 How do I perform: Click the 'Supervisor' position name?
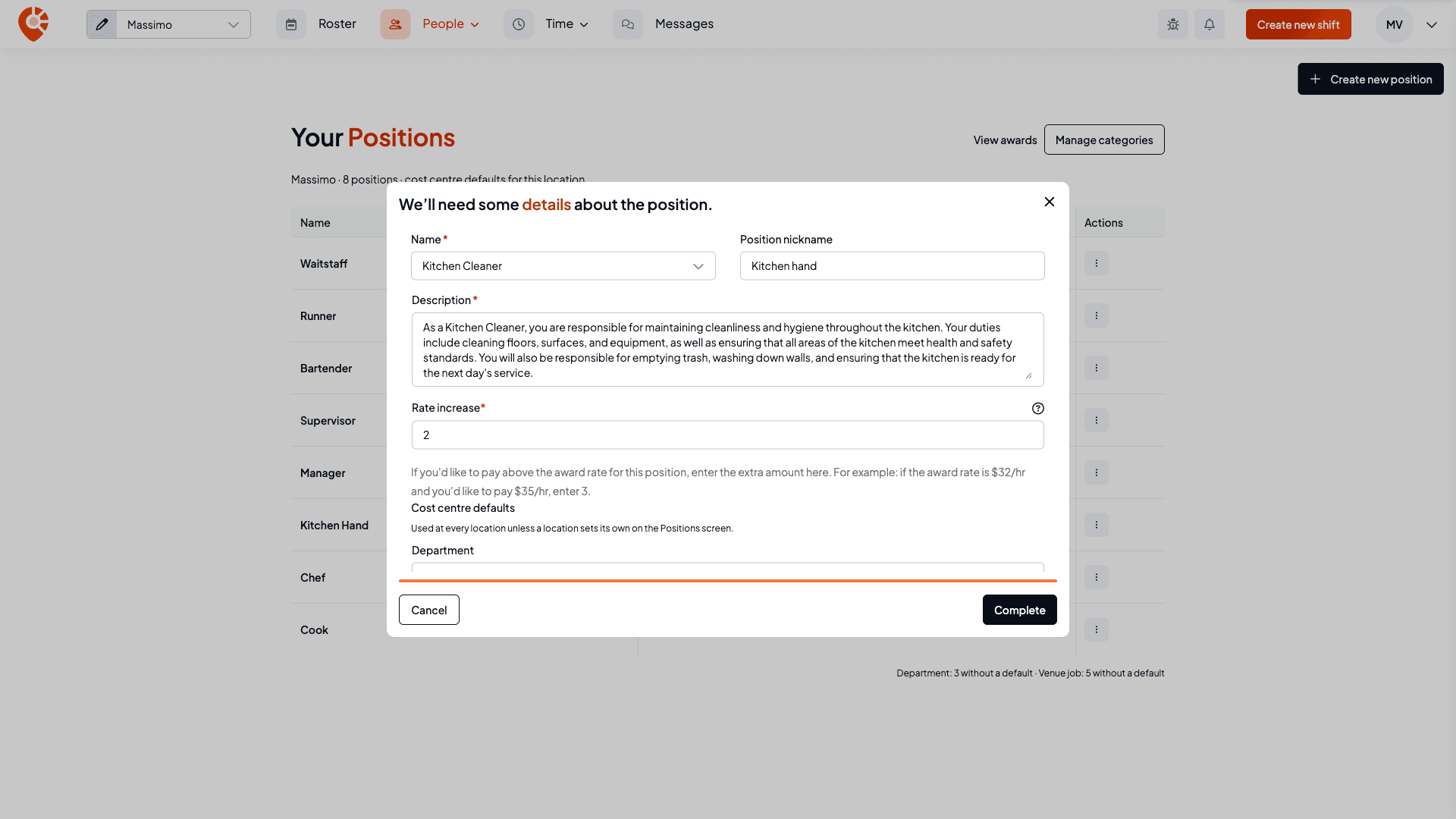[328, 420]
